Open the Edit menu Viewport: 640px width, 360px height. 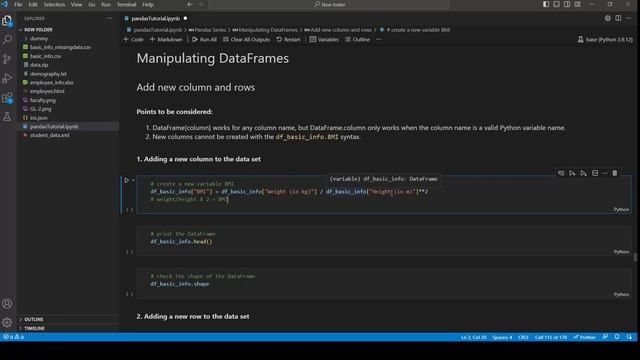click(33, 4)
